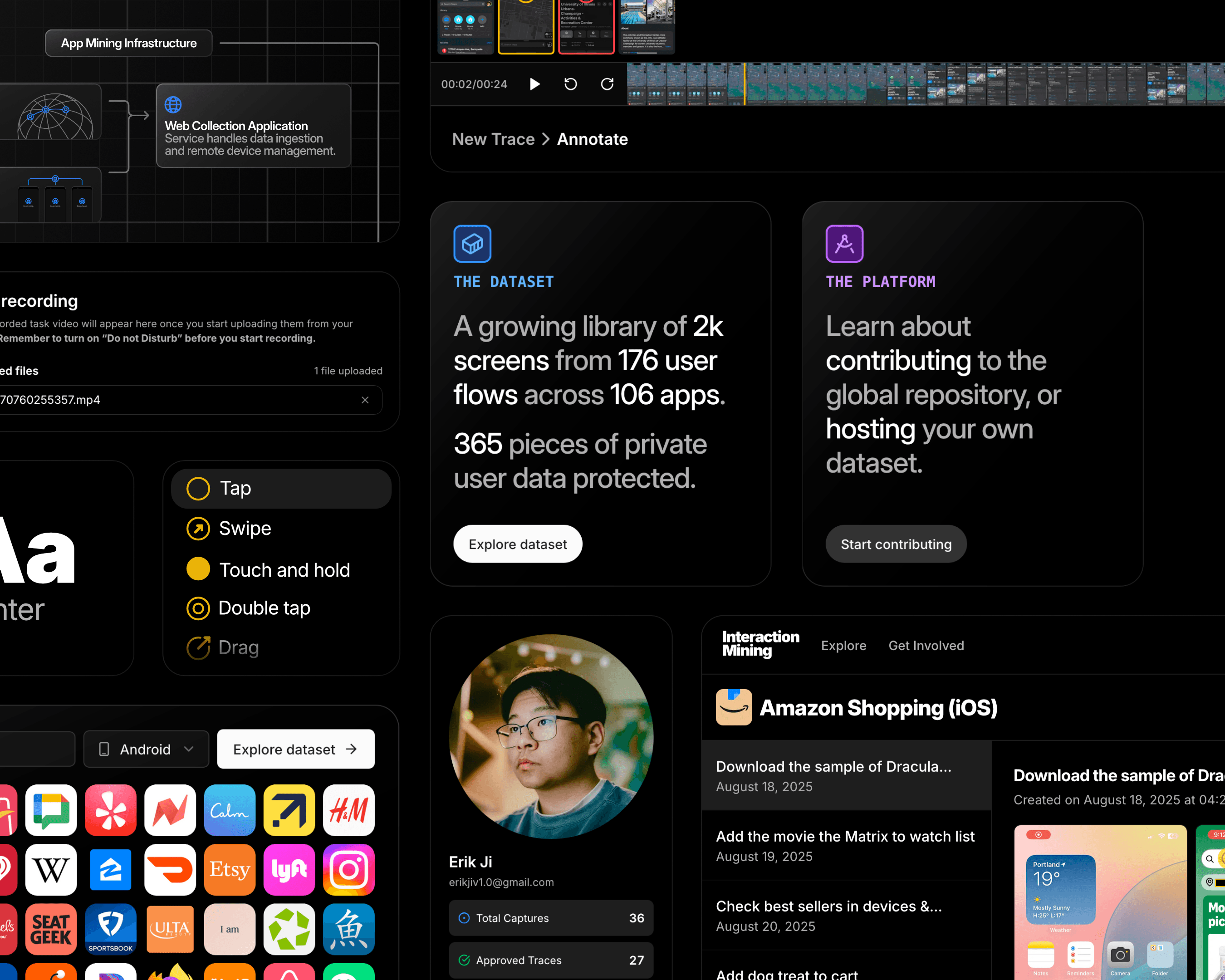Image resolution: width=1225 pixels, height=980 pixels.
Task: Click the Approved Traces stat row
Action: [551, 960]
